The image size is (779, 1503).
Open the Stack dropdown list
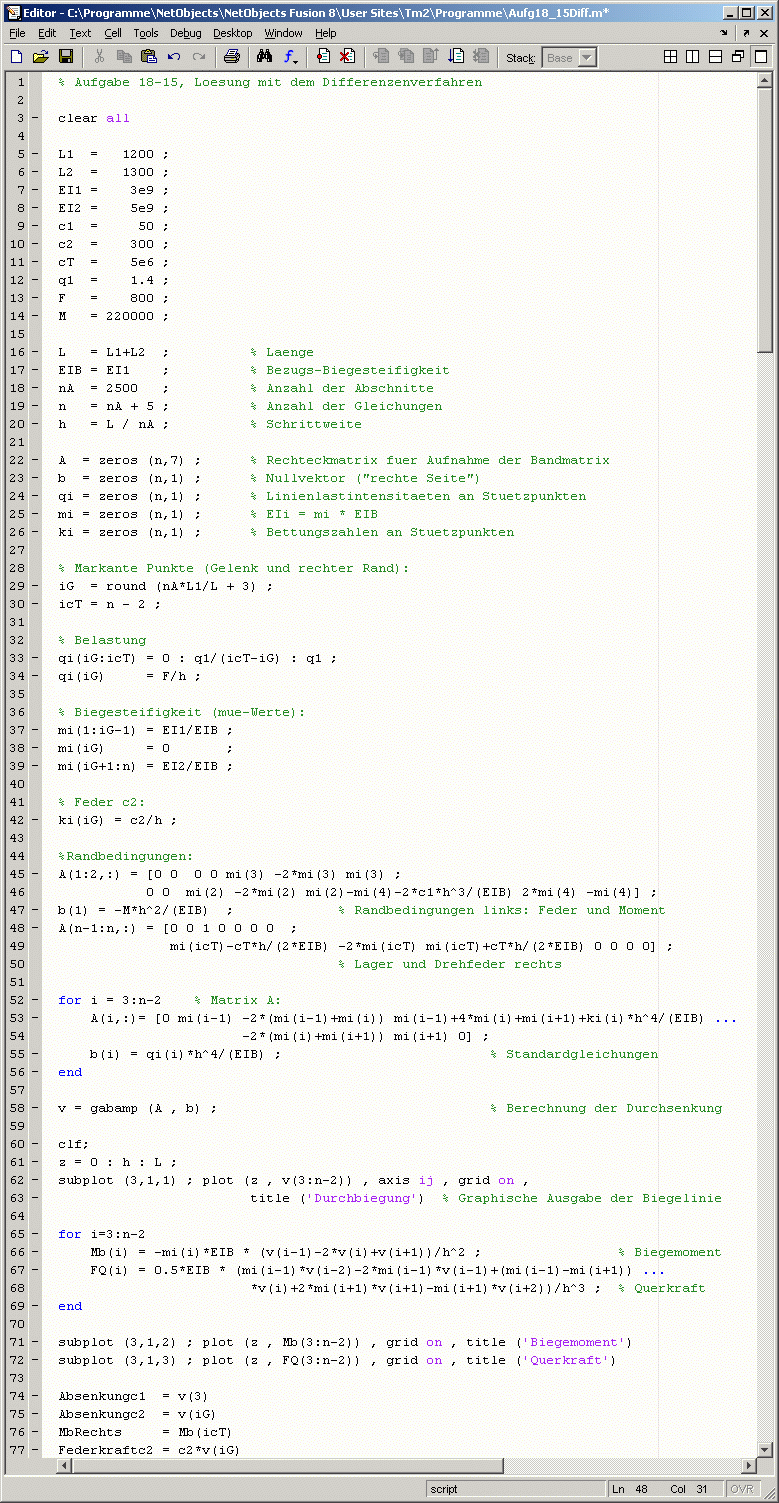[x=586, y=58]
